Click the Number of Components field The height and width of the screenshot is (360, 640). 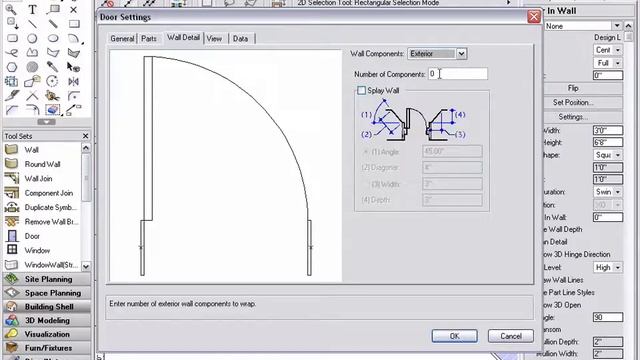(458, 74)
